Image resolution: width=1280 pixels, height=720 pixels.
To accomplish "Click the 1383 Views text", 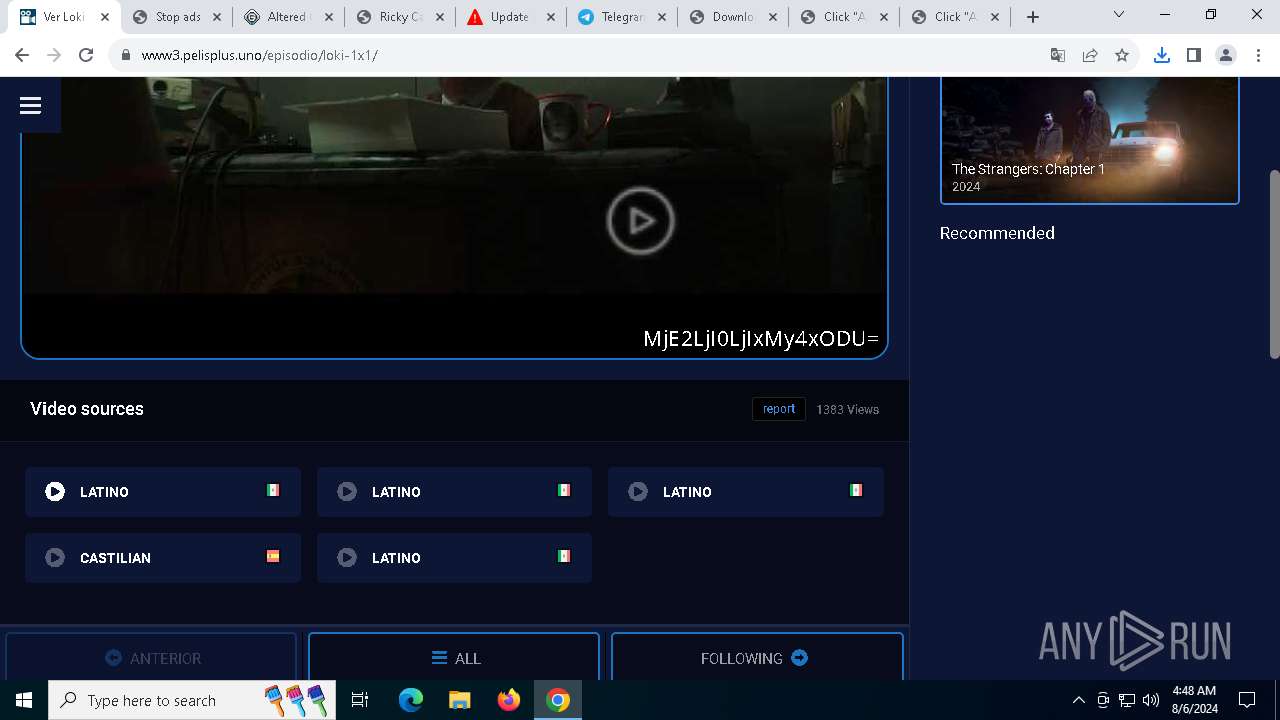I will [848, 409].
